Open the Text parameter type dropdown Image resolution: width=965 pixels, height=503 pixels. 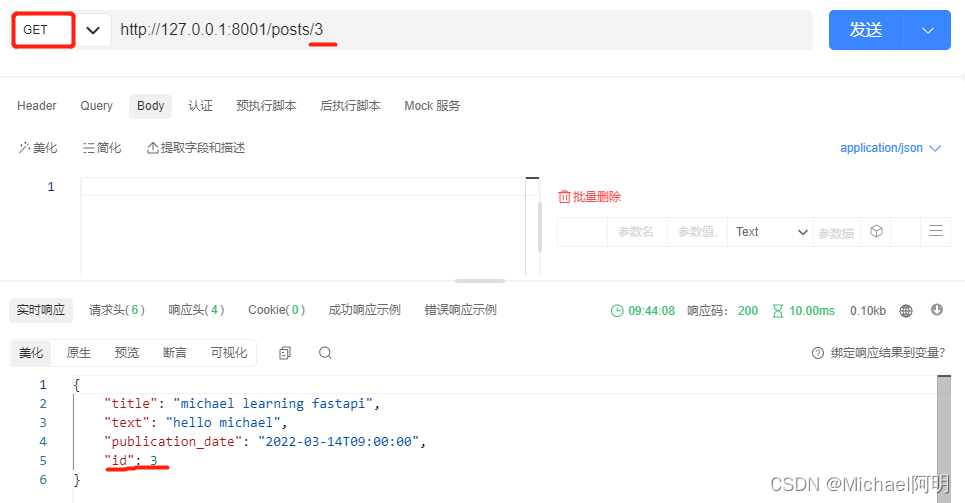click(771, 232)
